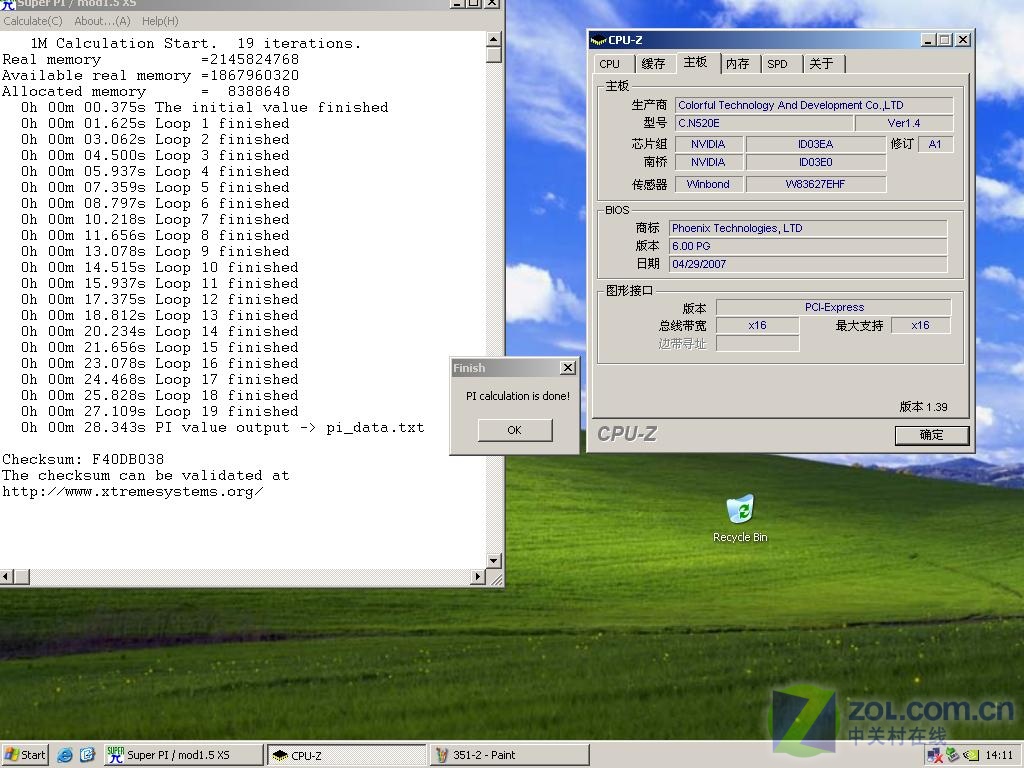Click the Phoenix Technologies, LTD BIOS field
The height and width of the screenshot is (768, 1024).
point(808,228)
